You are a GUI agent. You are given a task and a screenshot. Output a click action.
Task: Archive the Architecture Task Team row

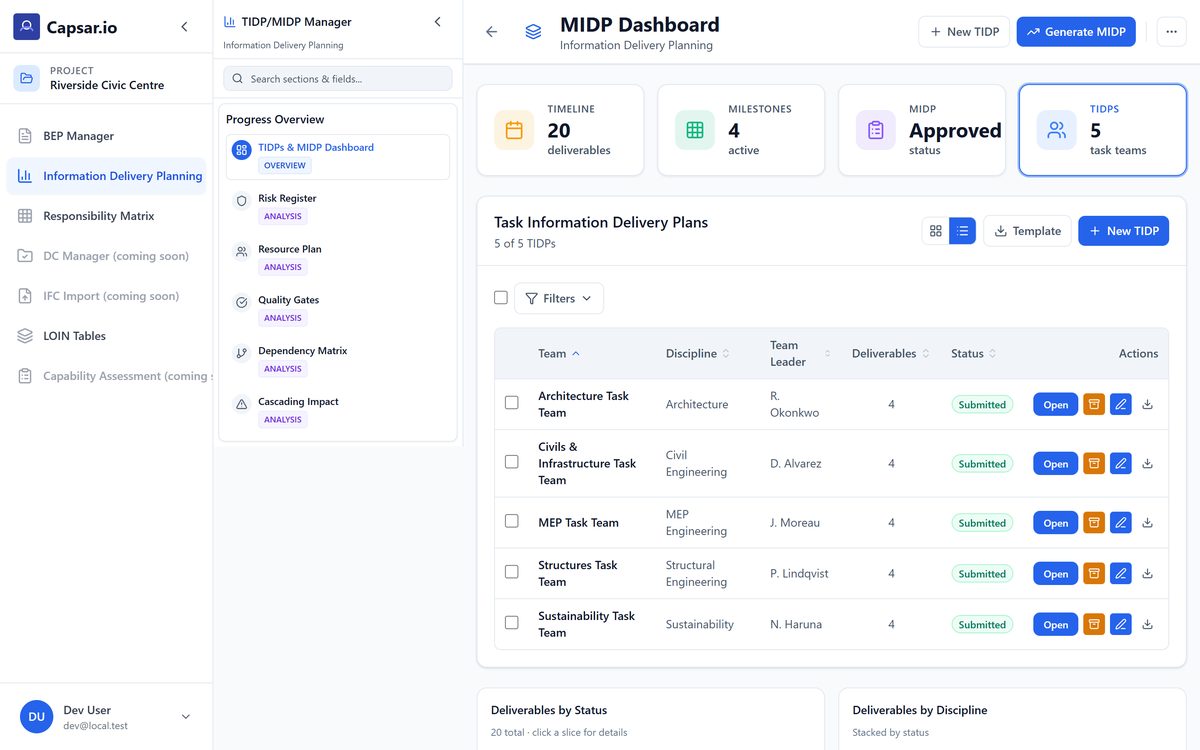tap(1094, 404)
